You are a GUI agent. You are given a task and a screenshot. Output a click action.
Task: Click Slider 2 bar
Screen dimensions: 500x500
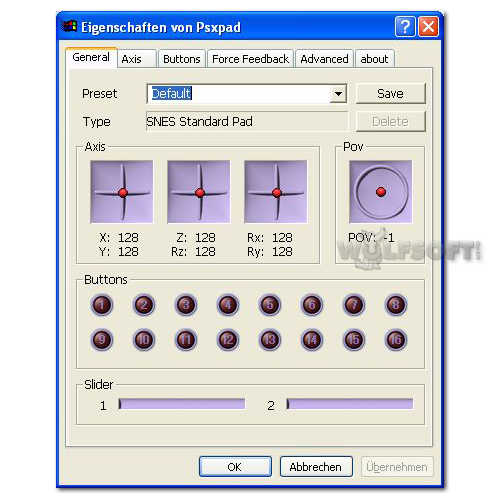(x=350, y=404)
